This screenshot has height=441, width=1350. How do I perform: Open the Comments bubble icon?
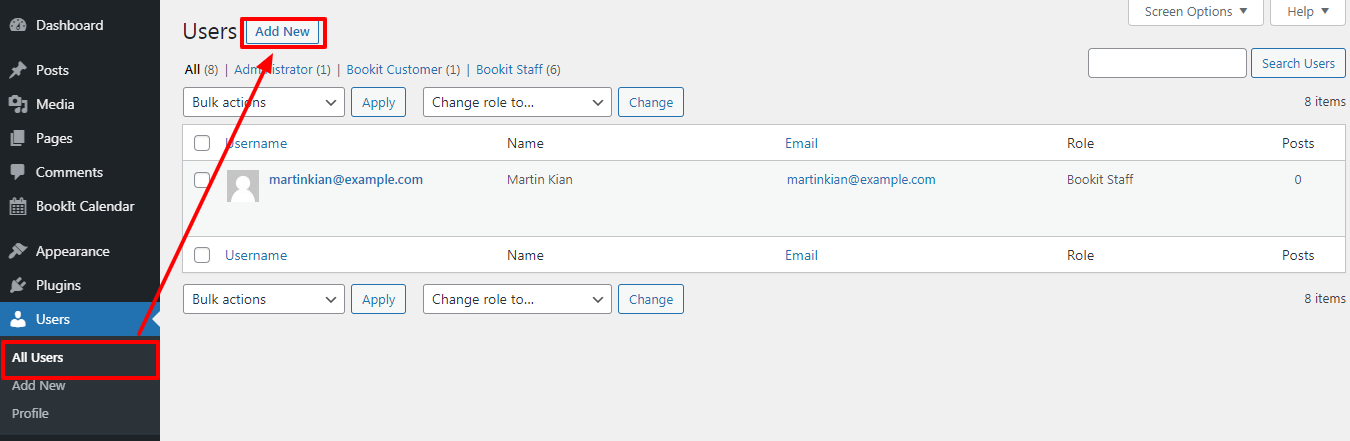(x=18, y=172)
